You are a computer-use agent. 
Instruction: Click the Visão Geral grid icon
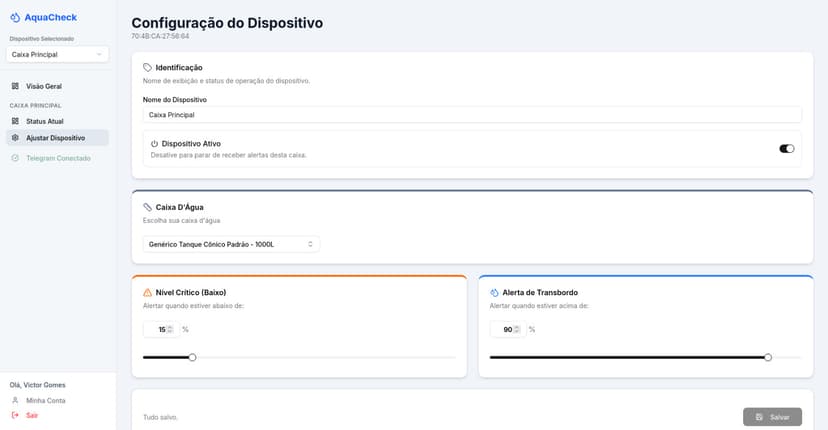[x=15, y=86]
